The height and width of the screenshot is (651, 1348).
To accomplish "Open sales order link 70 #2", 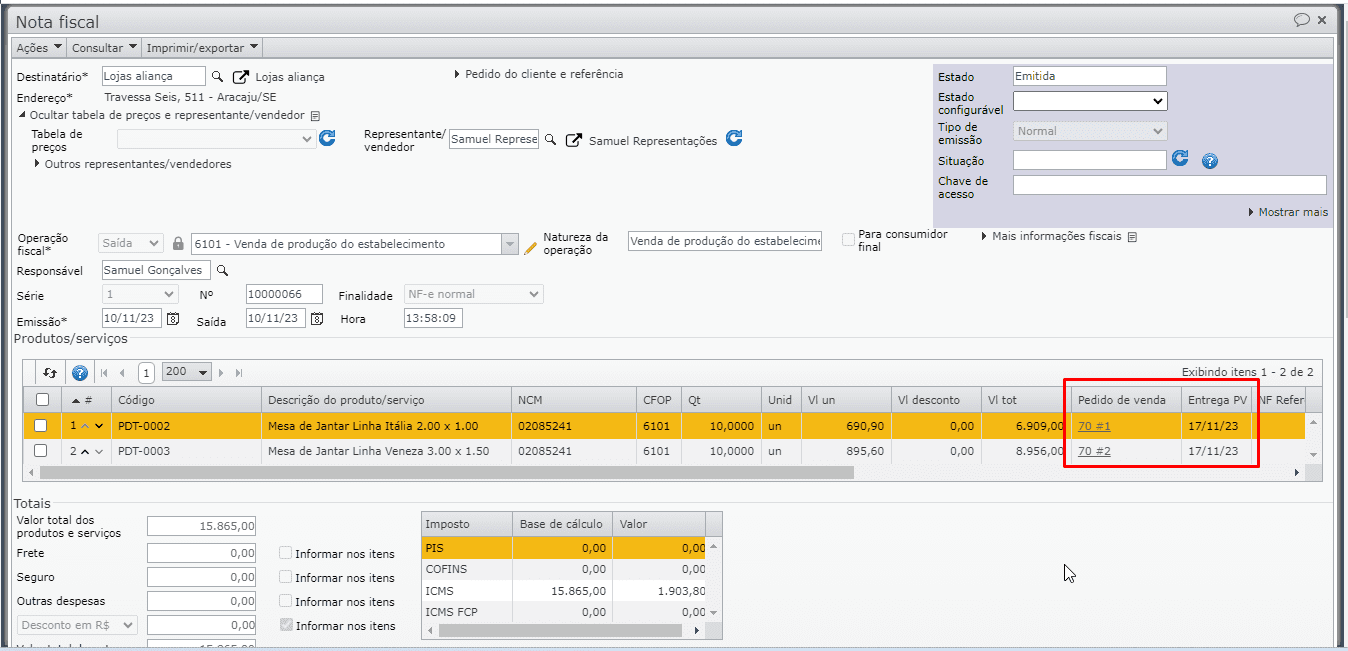I will coord(1094,451).
